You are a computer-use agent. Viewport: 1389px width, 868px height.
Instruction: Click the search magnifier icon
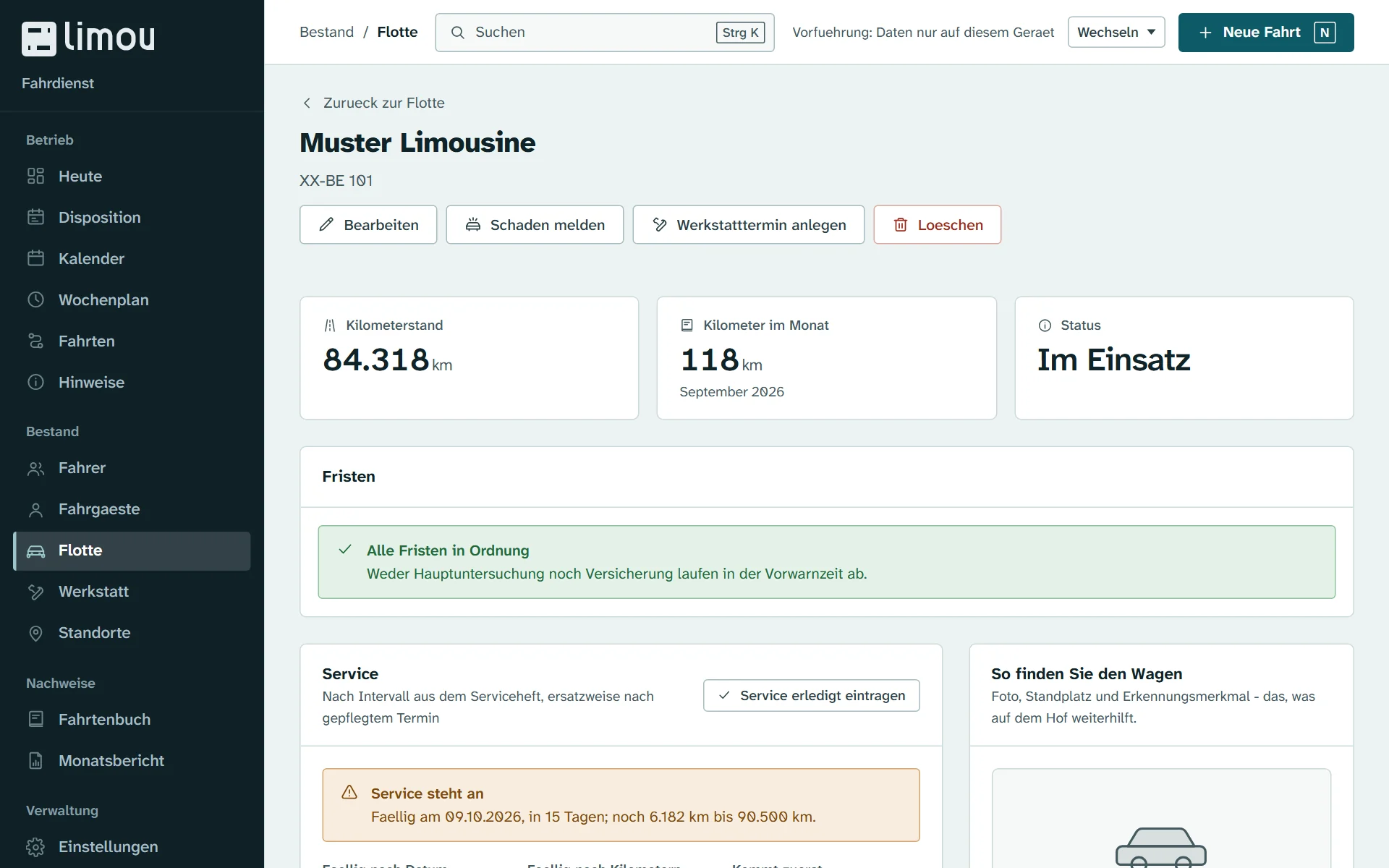click(x=457, y=33)
